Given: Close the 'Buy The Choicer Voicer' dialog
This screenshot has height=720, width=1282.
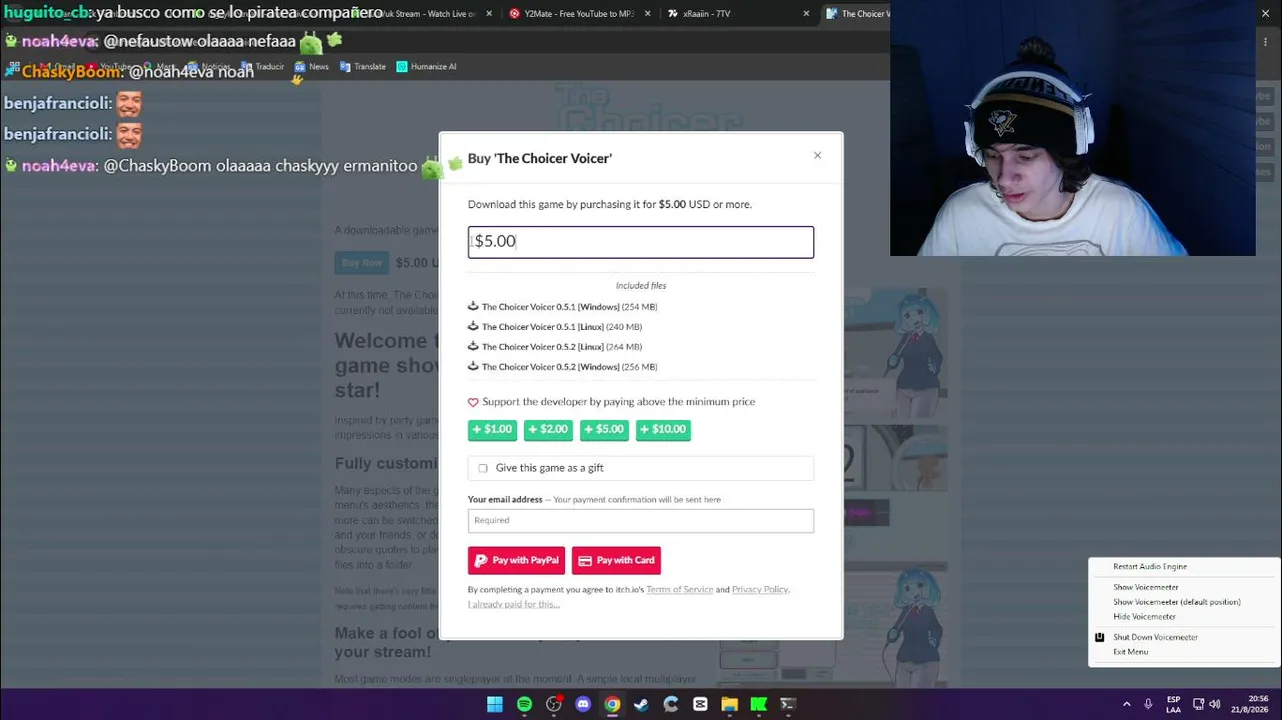Looking at the screenshot, I should coord(817,155).
